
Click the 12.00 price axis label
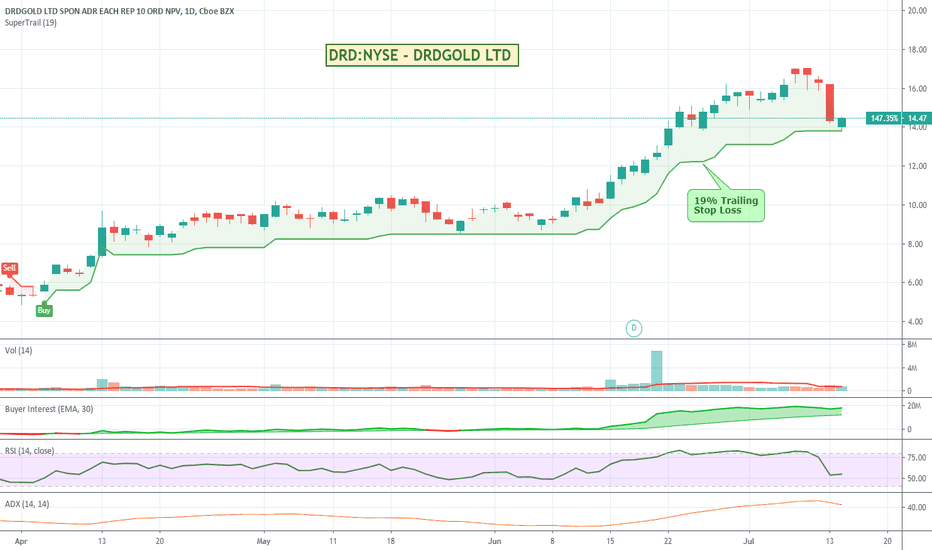point(917,166)
